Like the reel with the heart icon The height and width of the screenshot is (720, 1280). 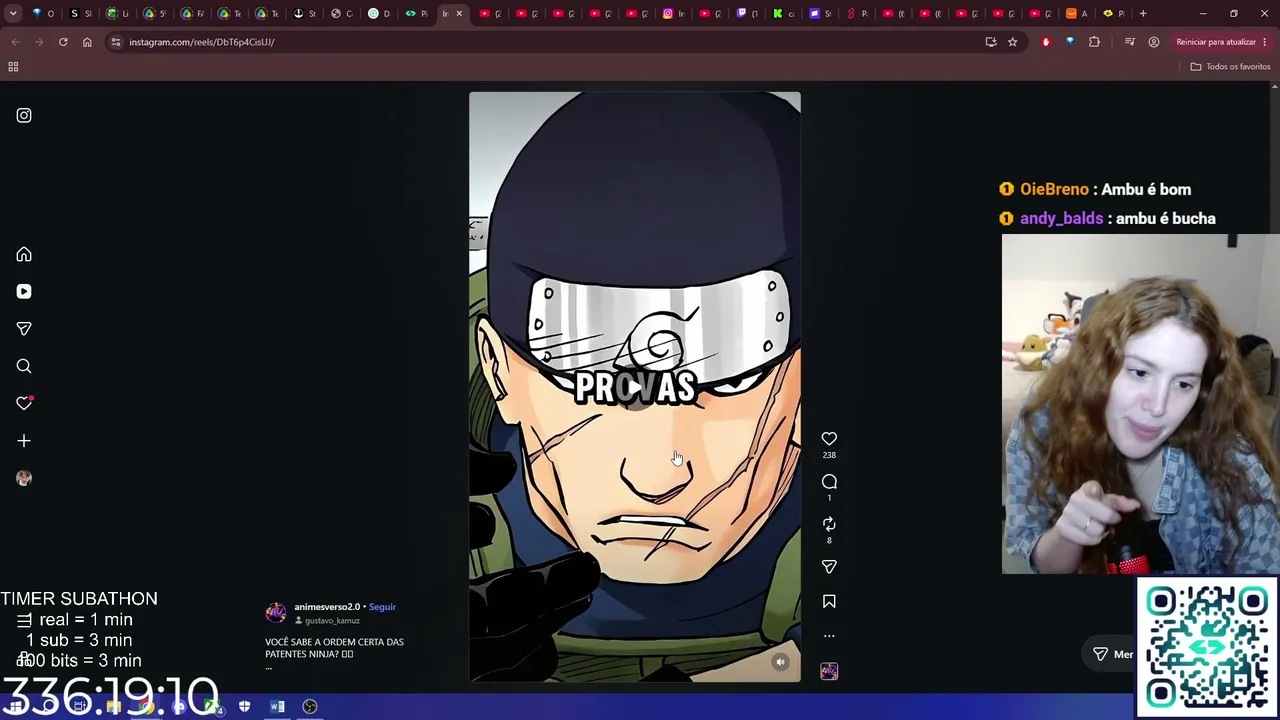point(829,439)
